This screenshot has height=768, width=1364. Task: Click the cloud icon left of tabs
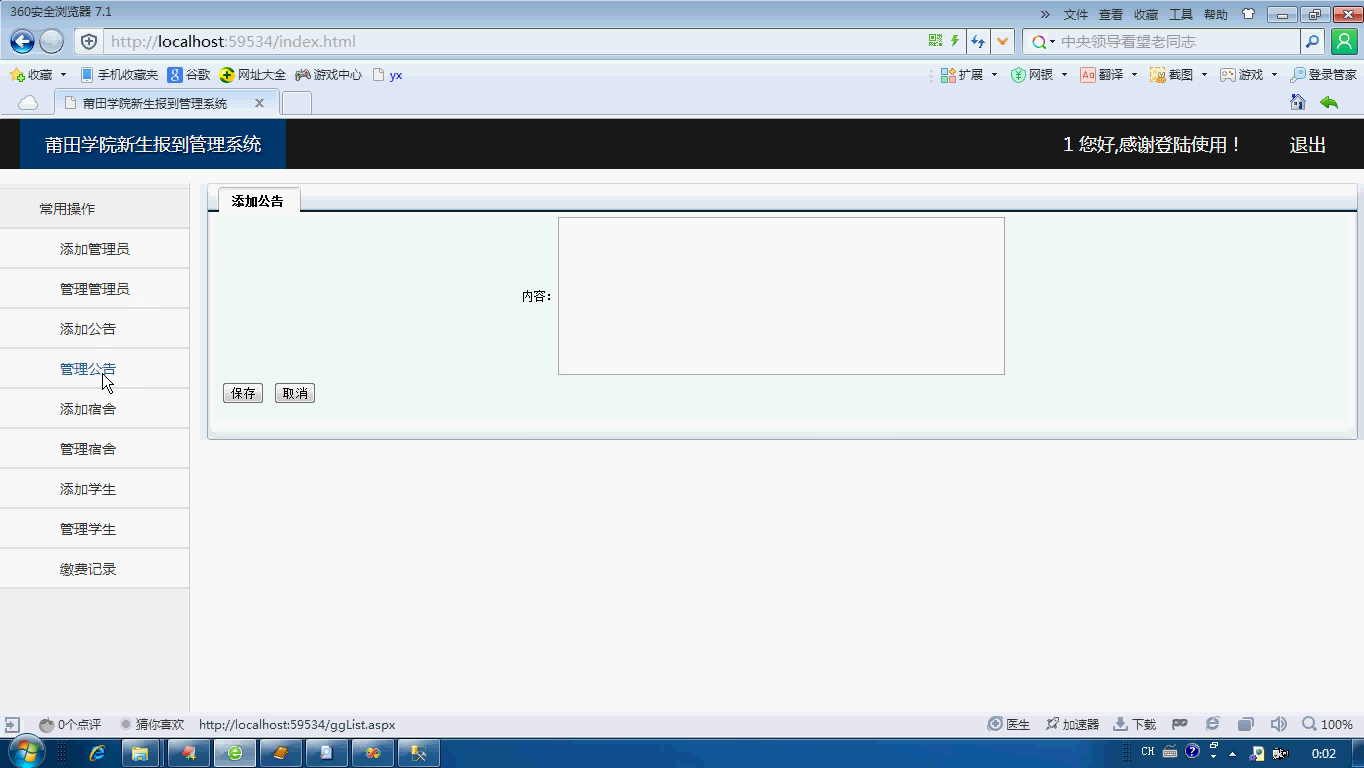coord(28,103)
